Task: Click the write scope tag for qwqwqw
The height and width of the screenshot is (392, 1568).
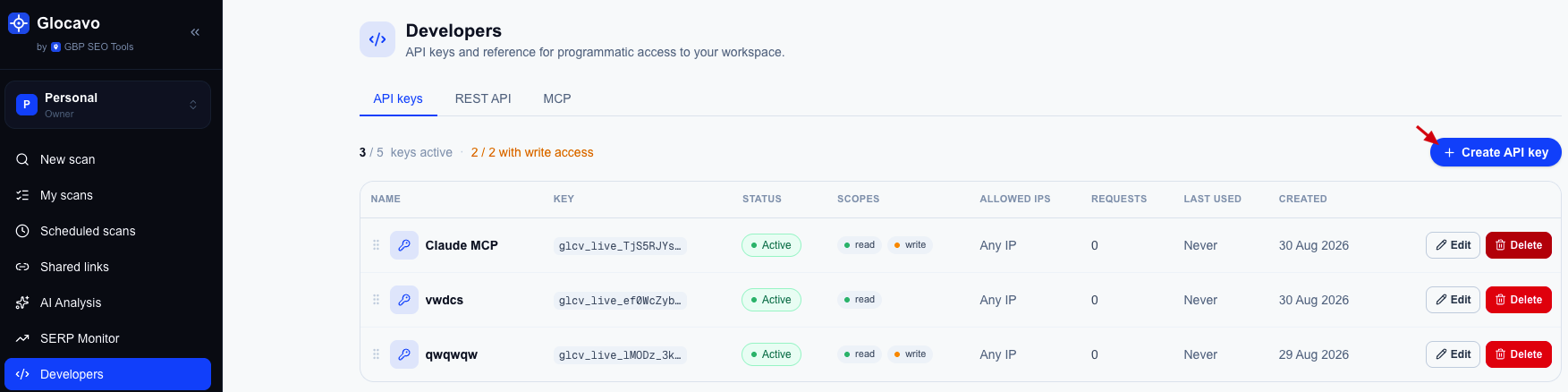Action: click(910, 354)
